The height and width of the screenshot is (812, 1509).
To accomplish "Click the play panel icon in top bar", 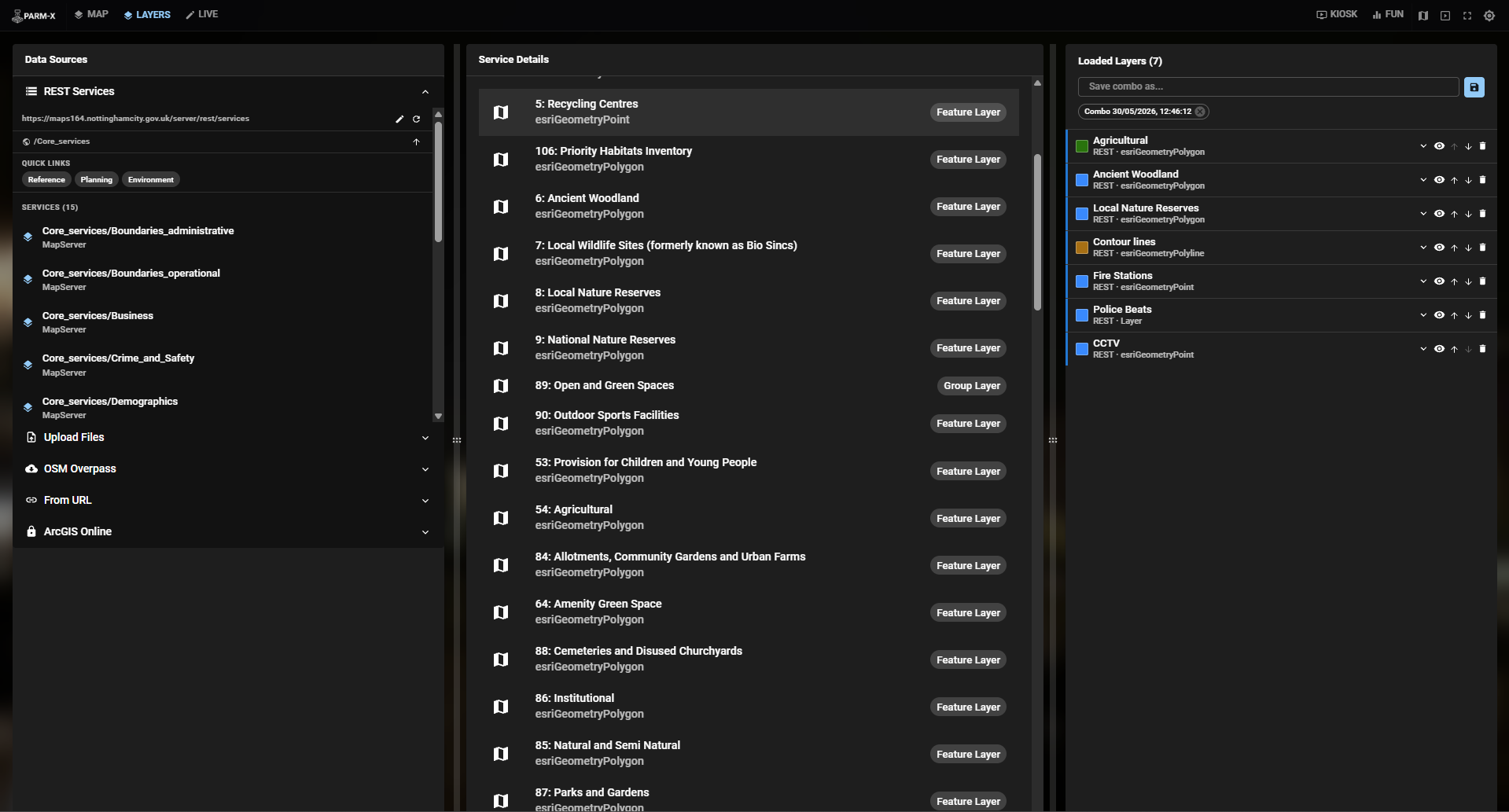I will (x=1445, y=16).
